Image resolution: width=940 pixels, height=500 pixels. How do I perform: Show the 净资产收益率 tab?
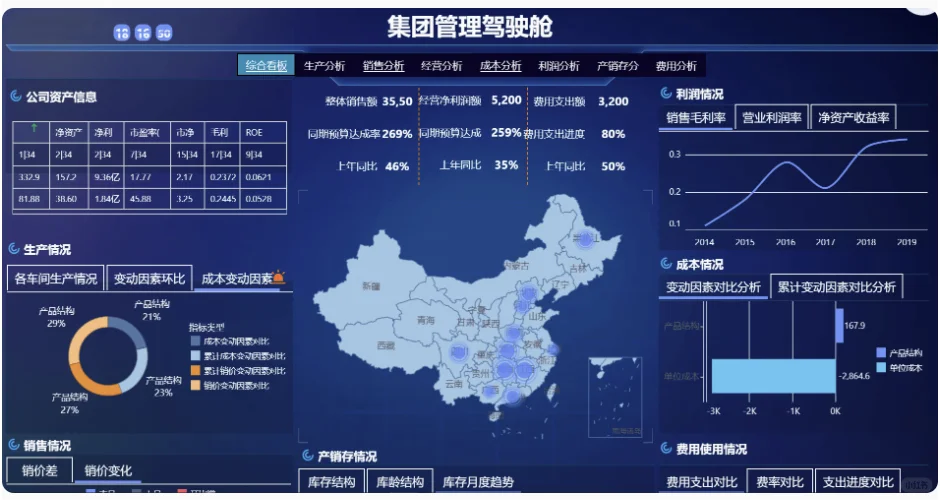[x=854, y=118]
